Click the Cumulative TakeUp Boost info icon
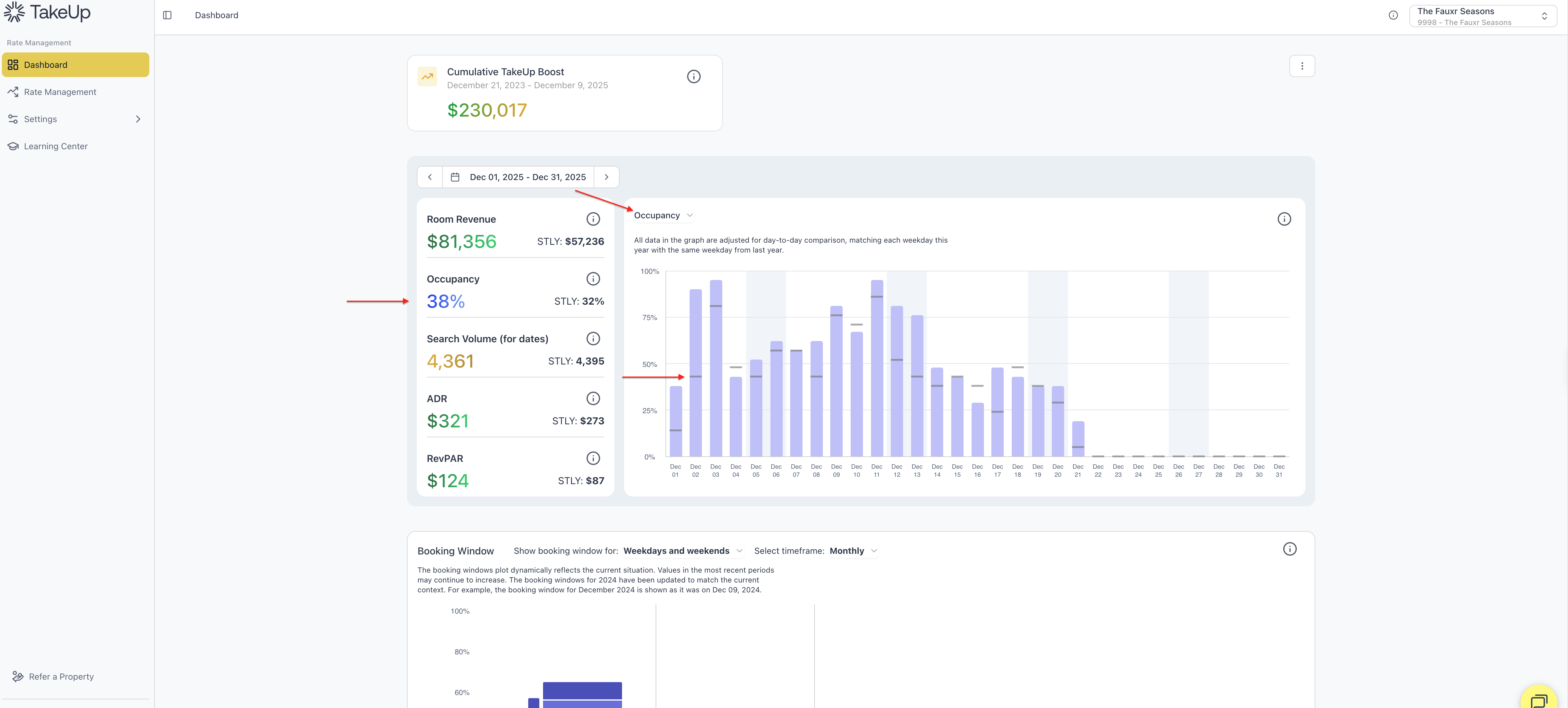Screen dimensions: 1568x708 coord(693,77)
